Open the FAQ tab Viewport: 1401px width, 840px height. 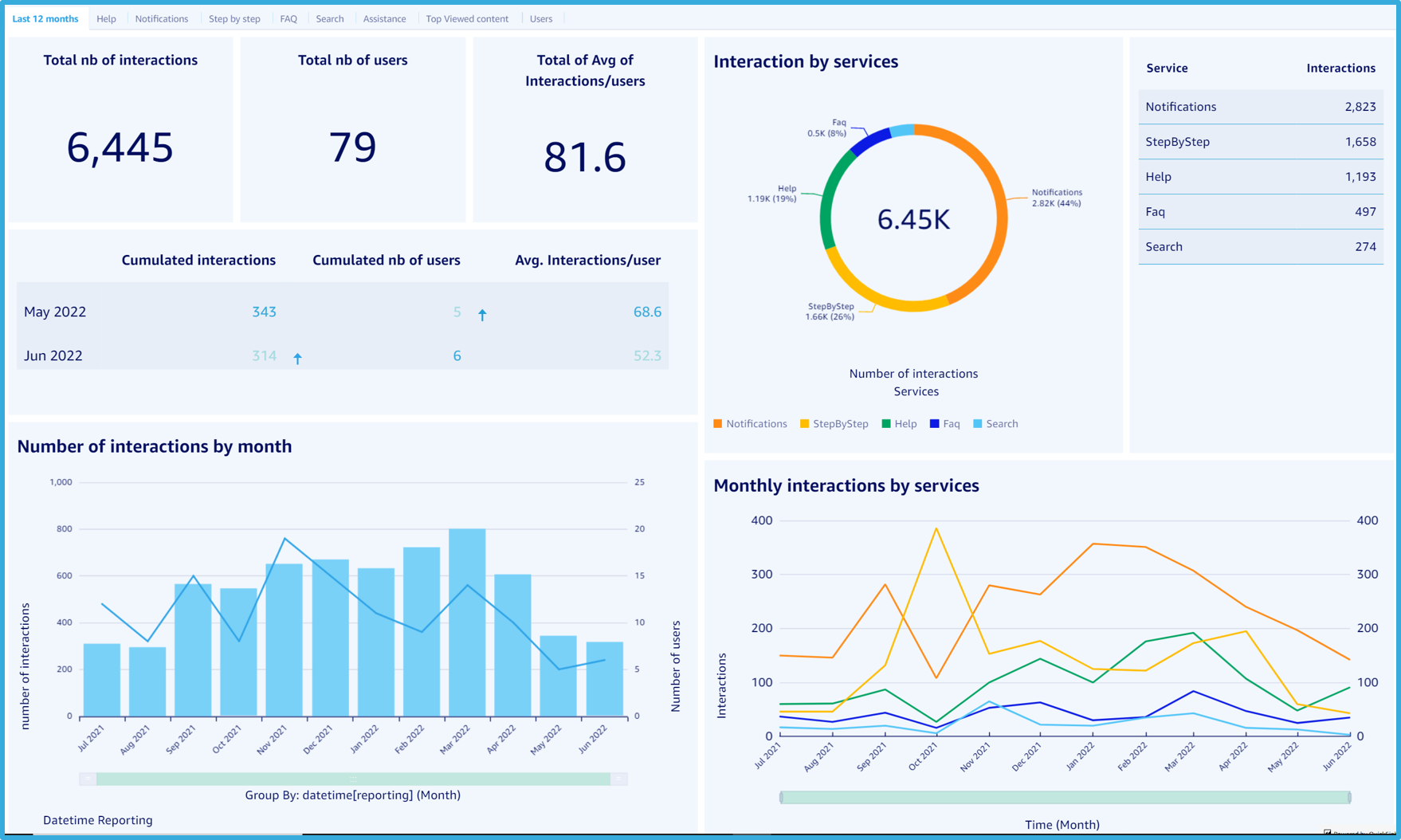point(288,18)
